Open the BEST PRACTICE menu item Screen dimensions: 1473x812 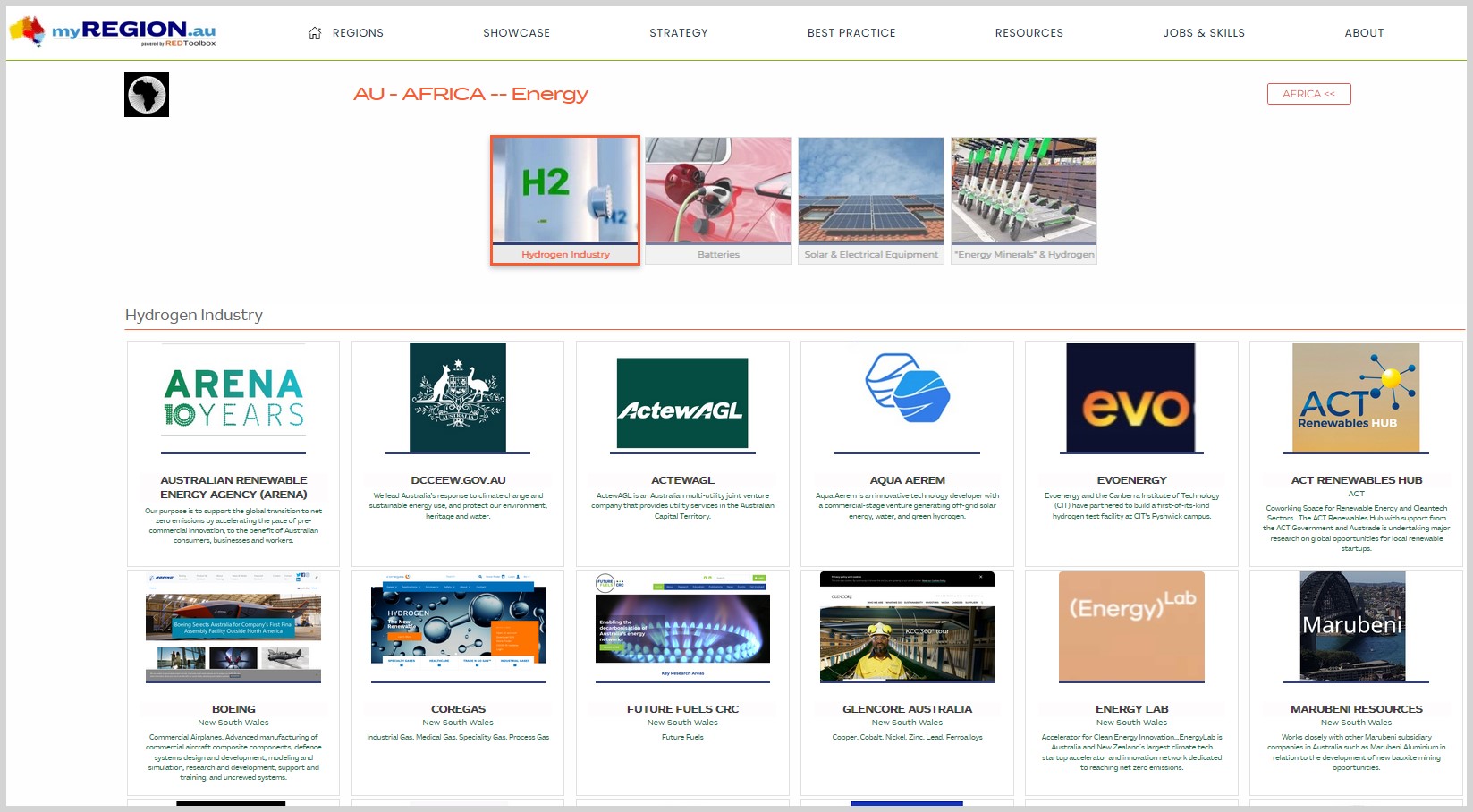(x=851, y=33)
